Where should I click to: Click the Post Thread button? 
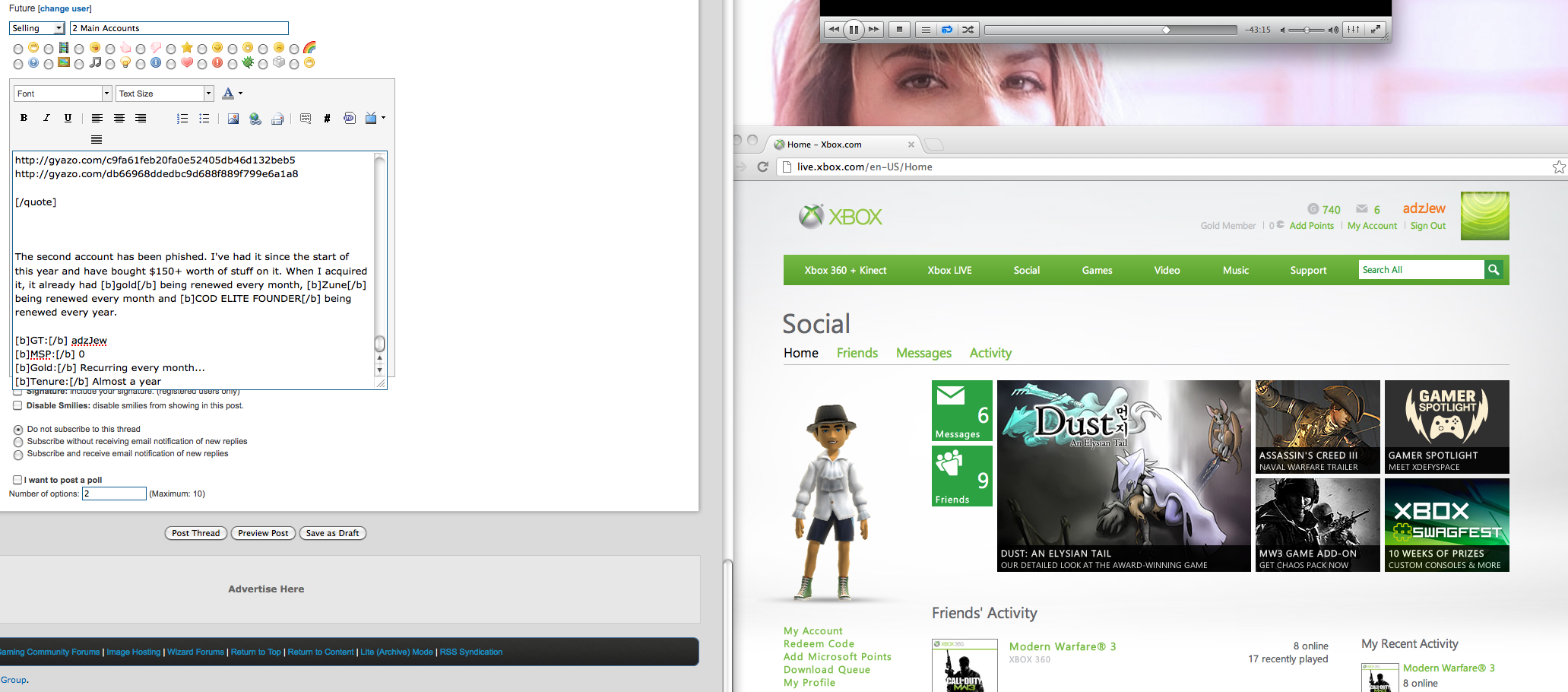click(x=195, y=533)
